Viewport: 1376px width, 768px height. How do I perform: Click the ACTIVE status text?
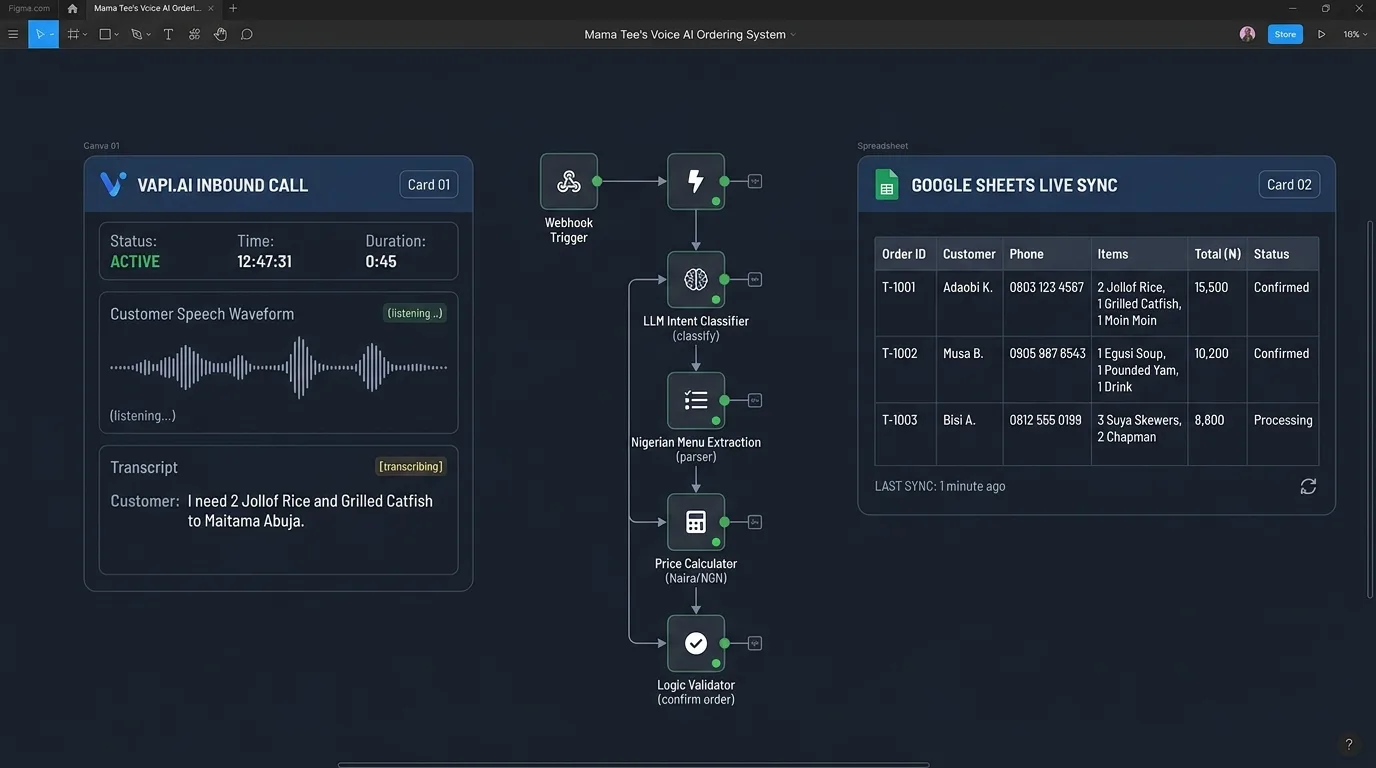click(x=135, y=261)
